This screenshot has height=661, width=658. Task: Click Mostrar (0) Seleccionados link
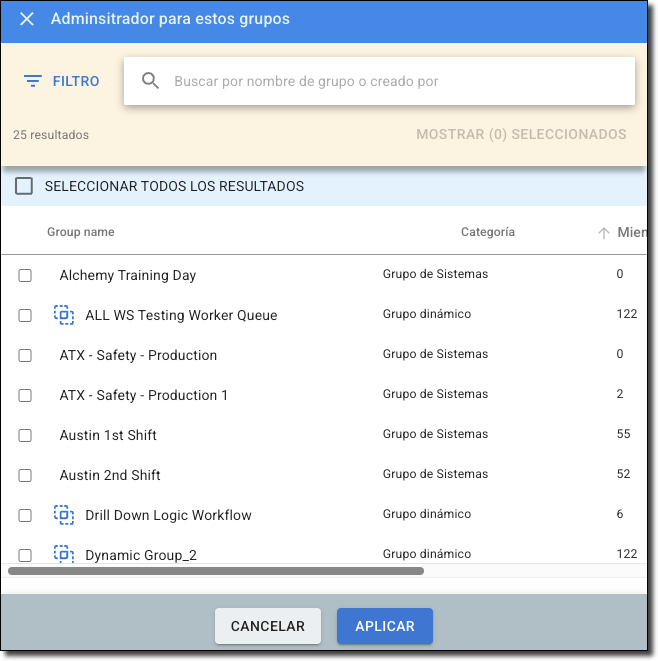point(521,134)
